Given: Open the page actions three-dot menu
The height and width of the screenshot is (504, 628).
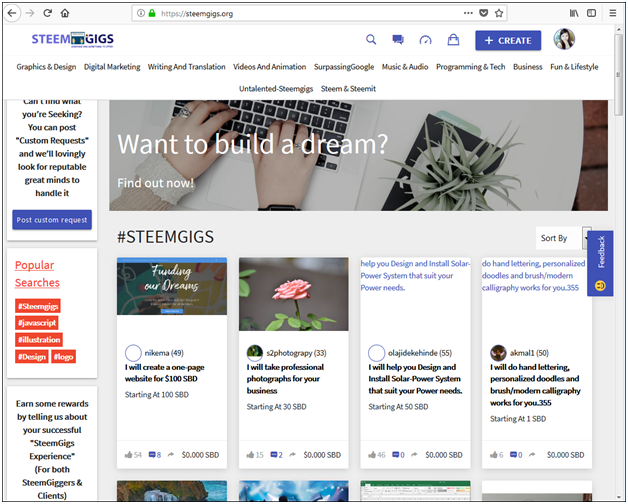Looking at the screenshot, I should coord(468,13).
